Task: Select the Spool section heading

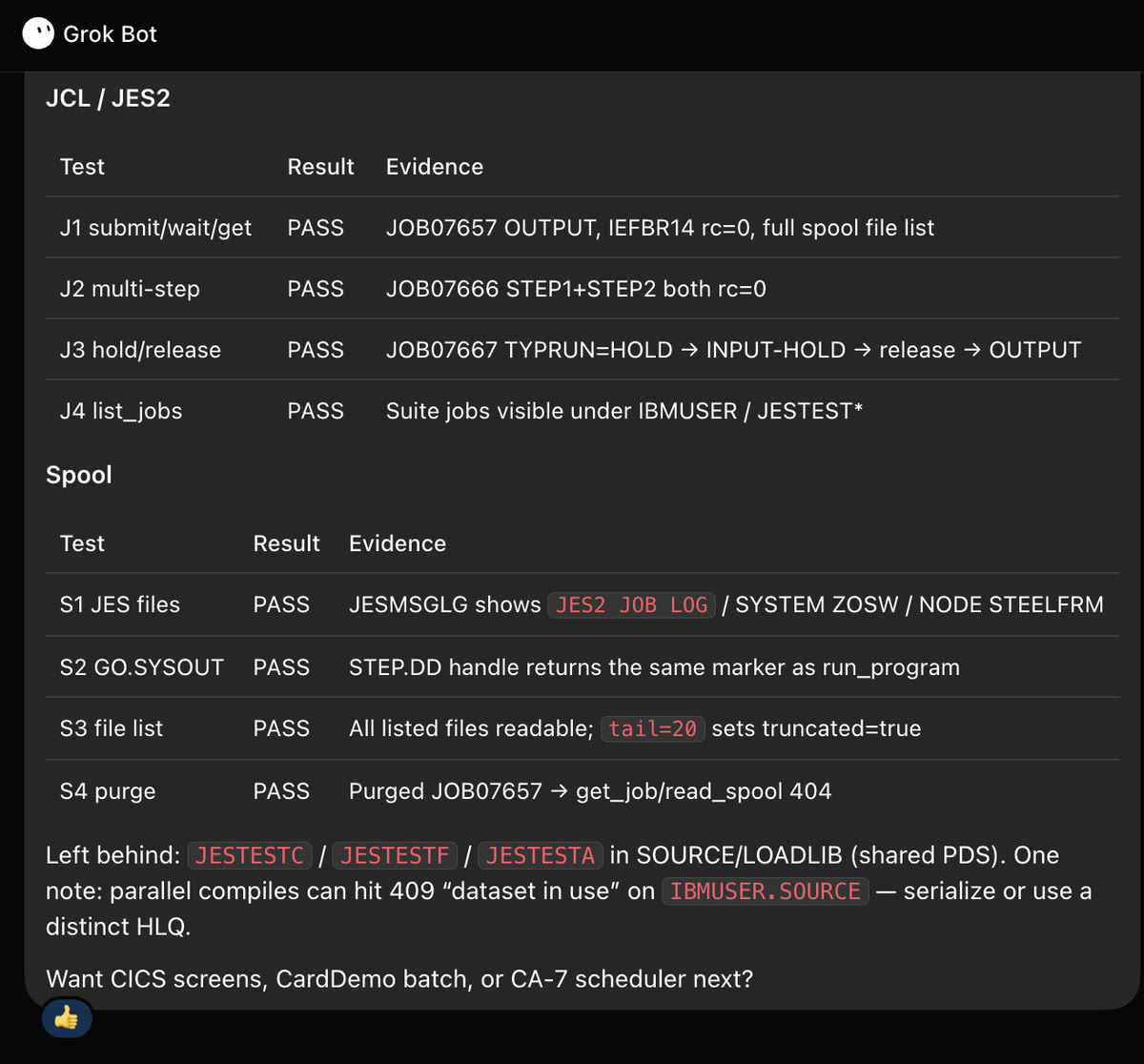Action: [x=79, y=475]
